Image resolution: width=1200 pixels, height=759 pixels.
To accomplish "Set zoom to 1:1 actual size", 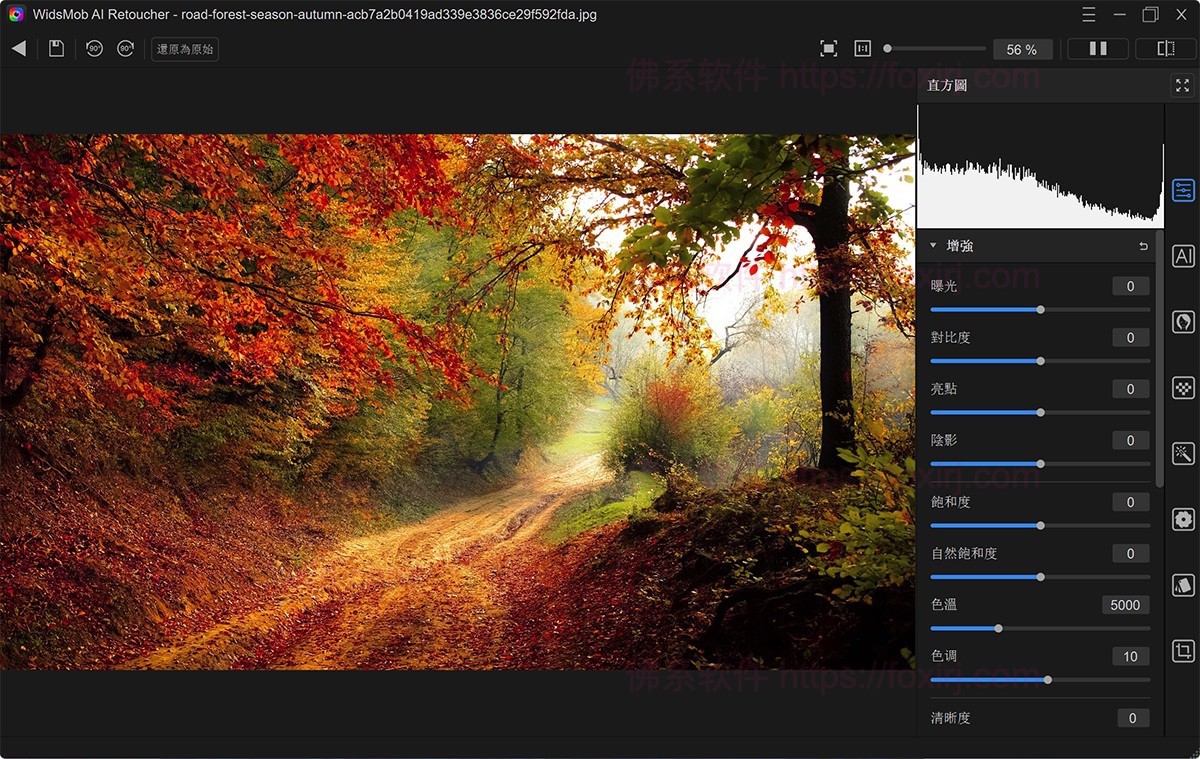I will [862, 49].
